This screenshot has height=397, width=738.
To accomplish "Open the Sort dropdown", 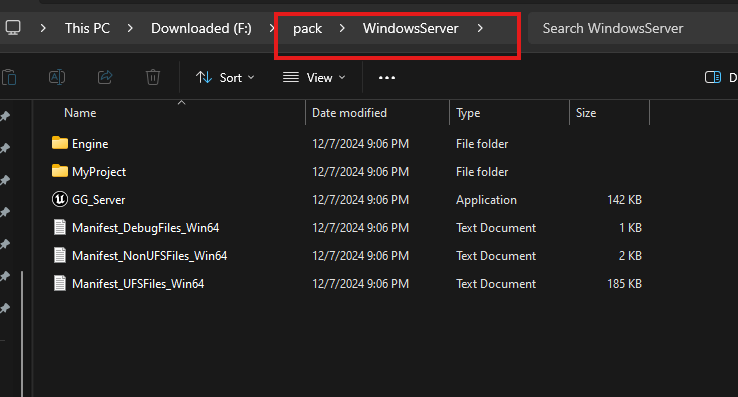I will coord(225,78).
